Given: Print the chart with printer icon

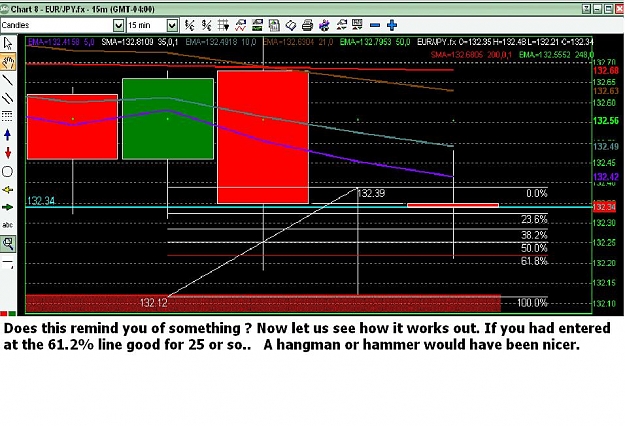Looking at the screenshot, I should (307, 25).
